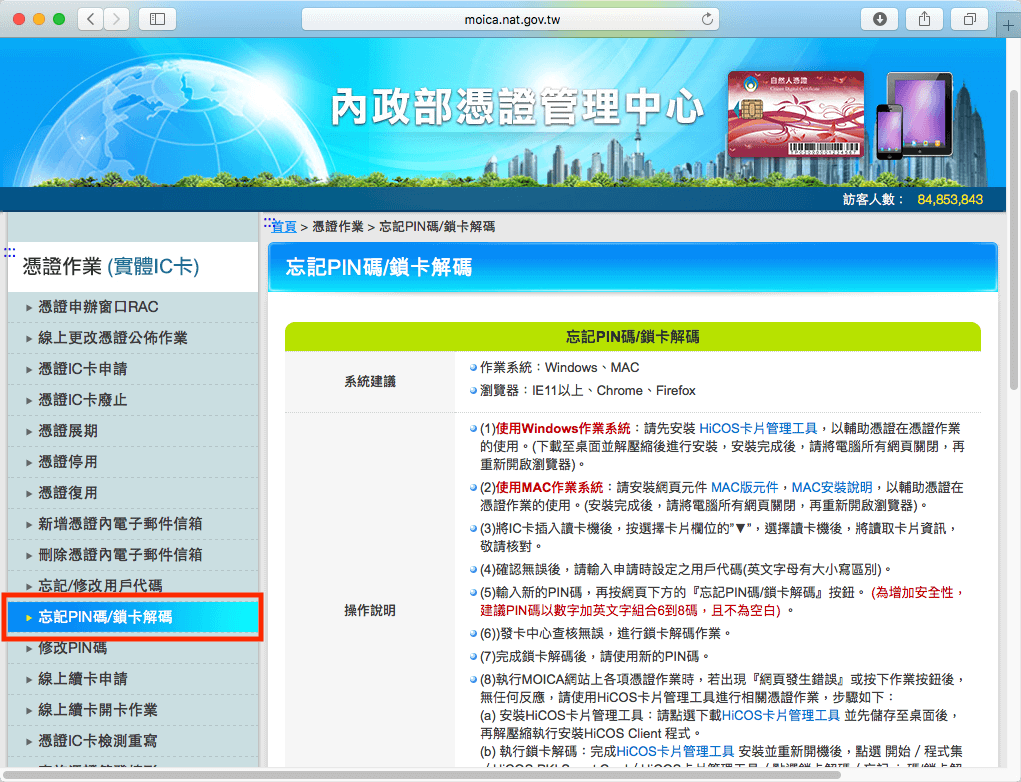Click HiCOS卡片管理工具 link in step (1)
1021x782 pixels.
point(758,428)
